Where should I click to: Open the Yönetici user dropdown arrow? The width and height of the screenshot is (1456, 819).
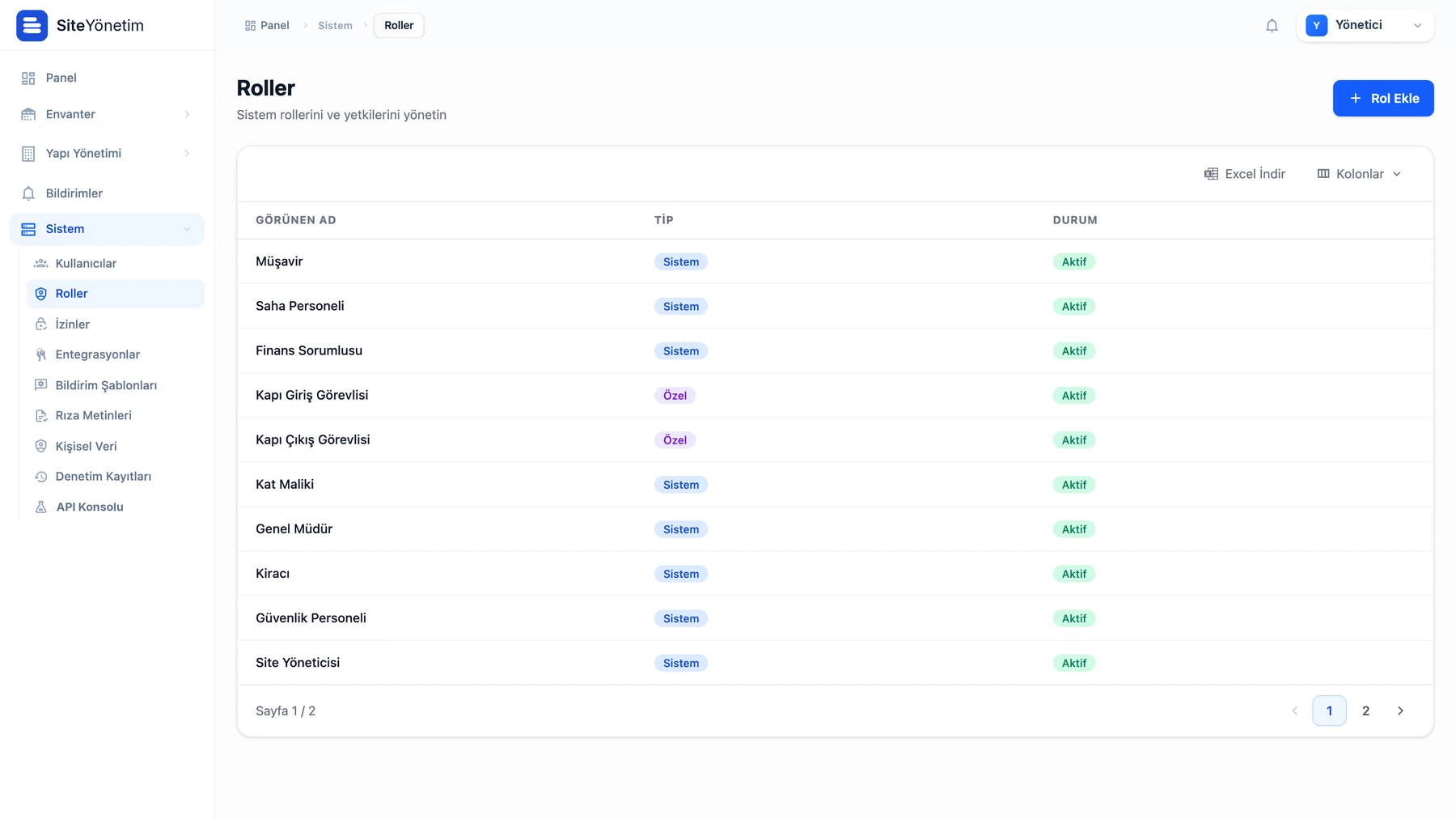point(1417,26)
